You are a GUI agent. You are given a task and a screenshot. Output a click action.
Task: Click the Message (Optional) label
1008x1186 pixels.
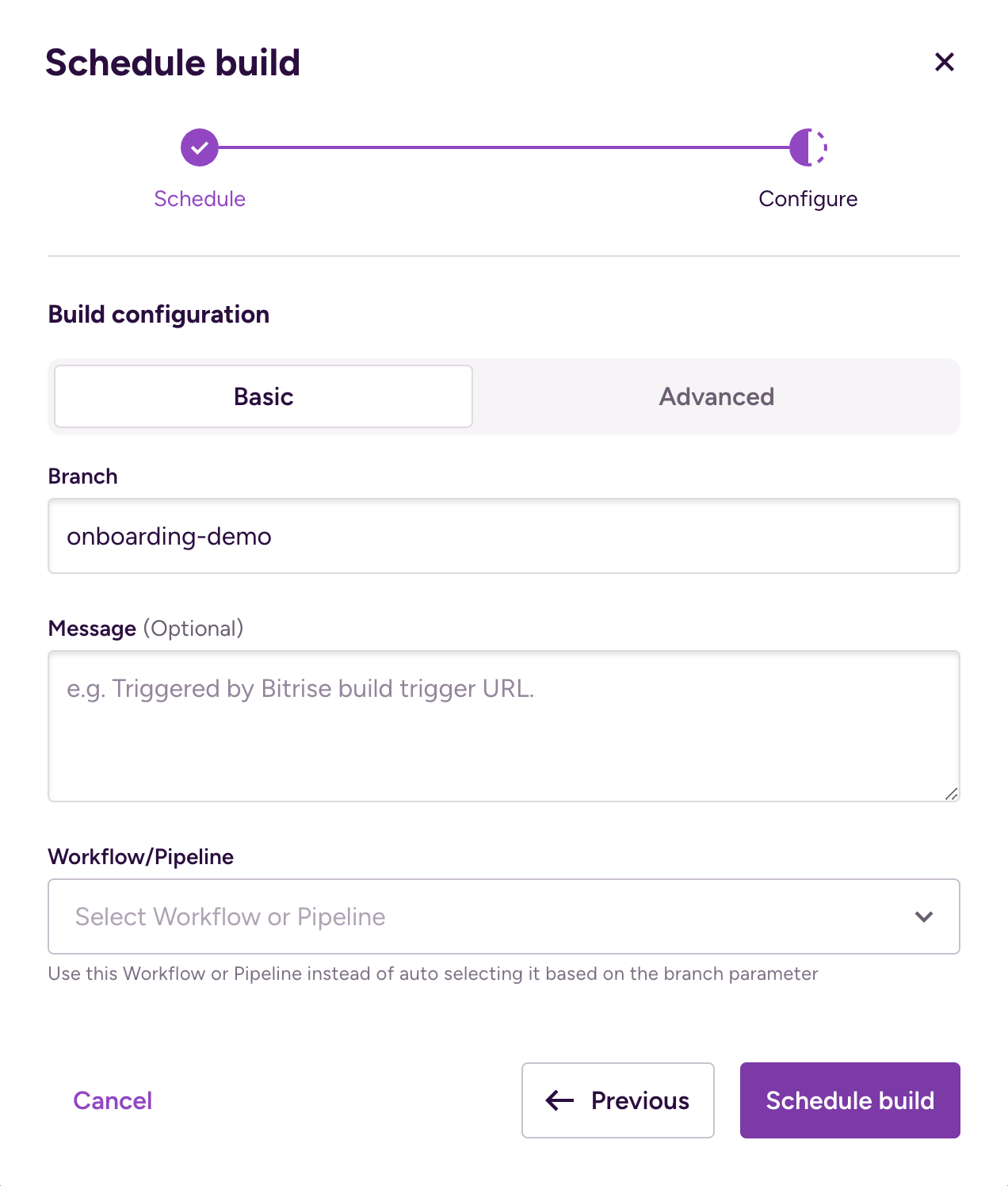146,629
